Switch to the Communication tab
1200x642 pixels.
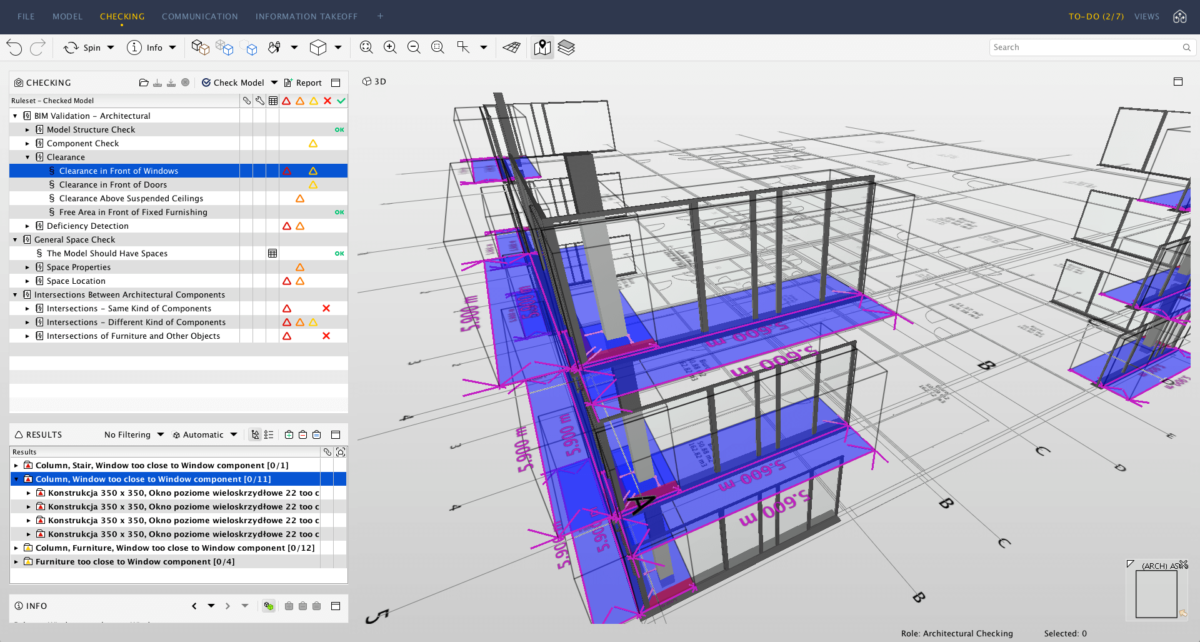[200, 16]
